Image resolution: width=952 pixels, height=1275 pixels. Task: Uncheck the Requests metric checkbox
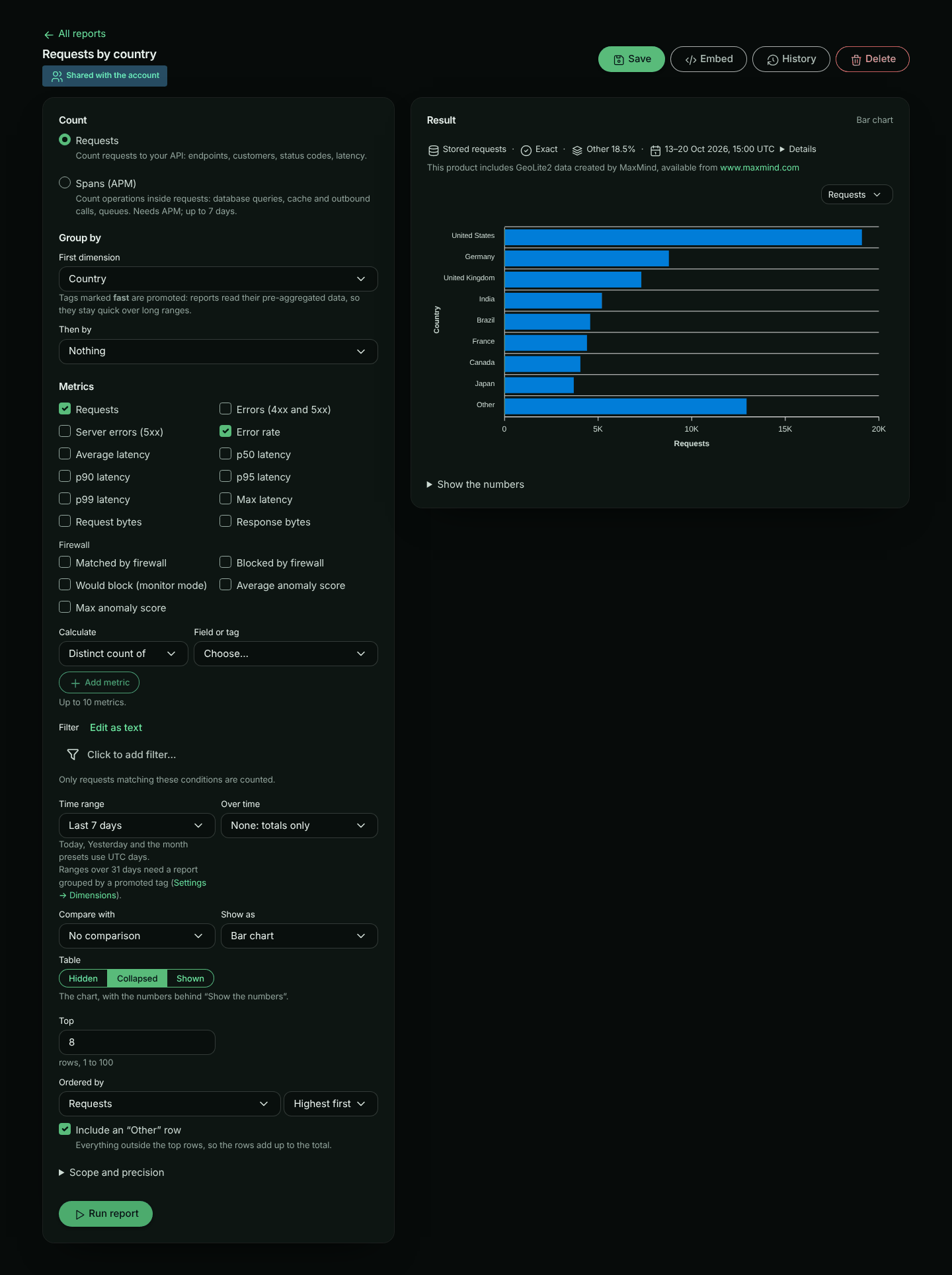[x=65, y=409]
